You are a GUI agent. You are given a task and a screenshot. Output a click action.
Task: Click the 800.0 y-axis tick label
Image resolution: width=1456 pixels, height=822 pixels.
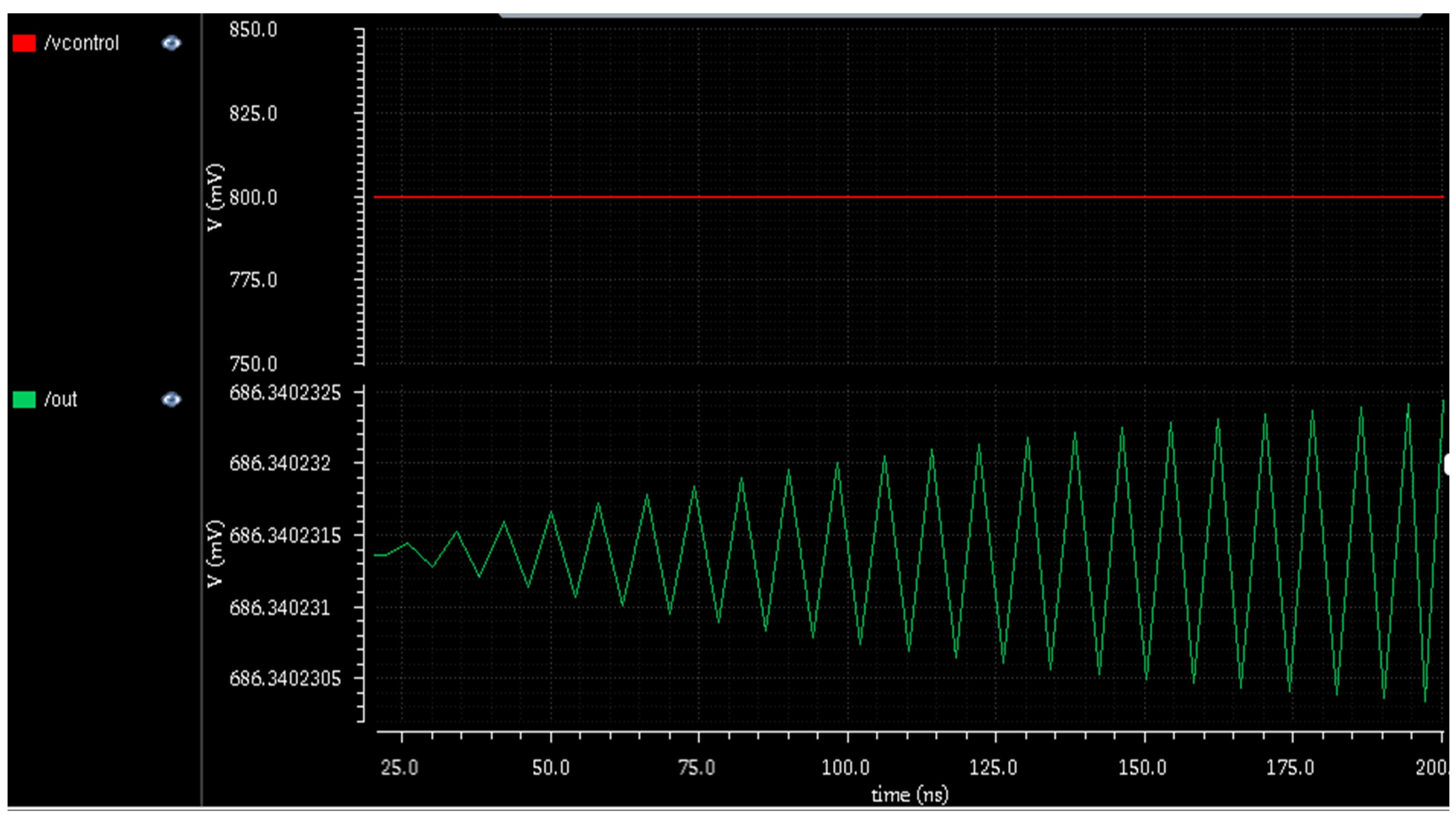pyautogui.click(x=253, y=198)
